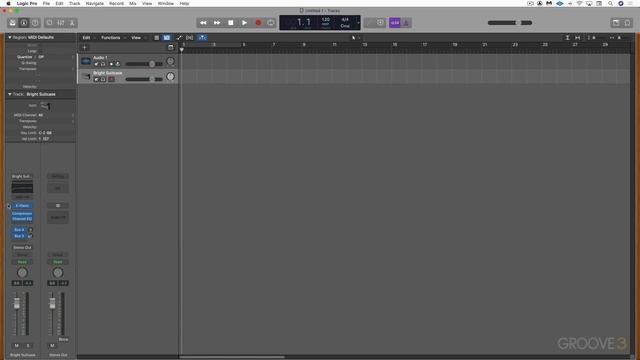Click the Audio 1 track icon
This screenshot has width=640, height=360.
point(86,61)
